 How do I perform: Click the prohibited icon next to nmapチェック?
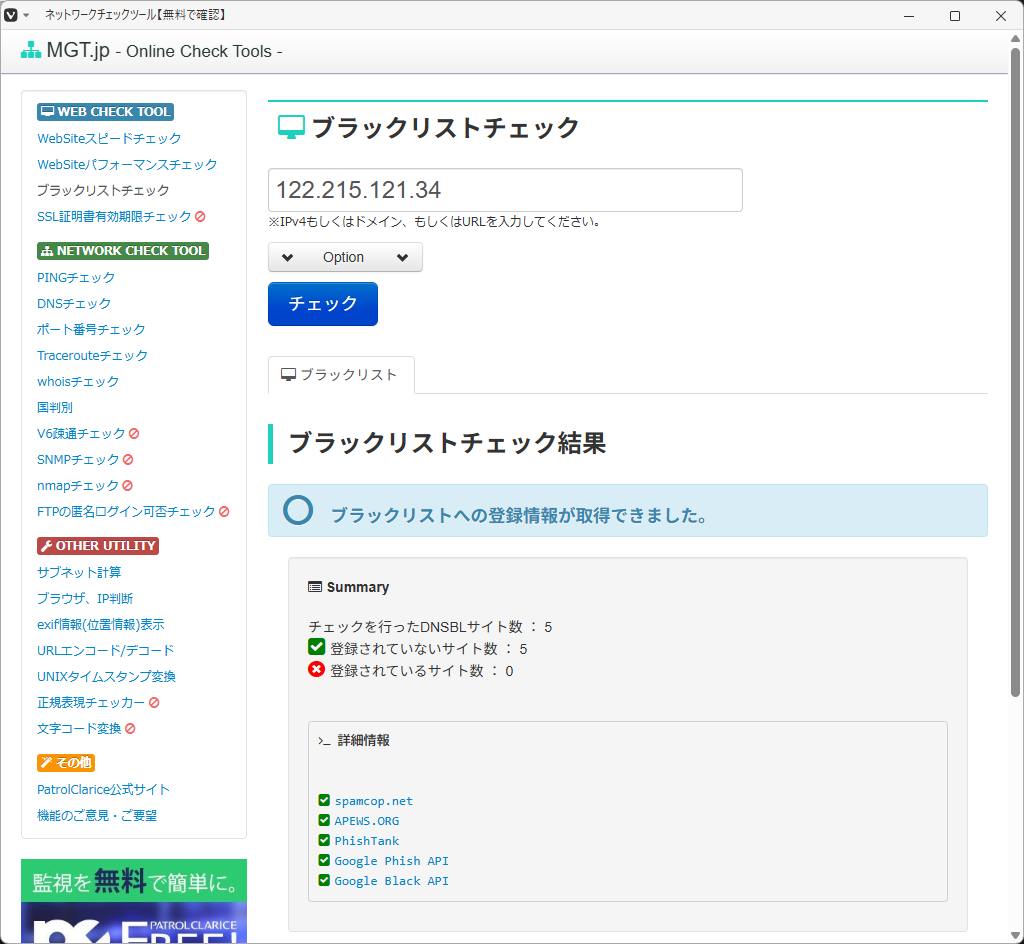coord(127,486)
